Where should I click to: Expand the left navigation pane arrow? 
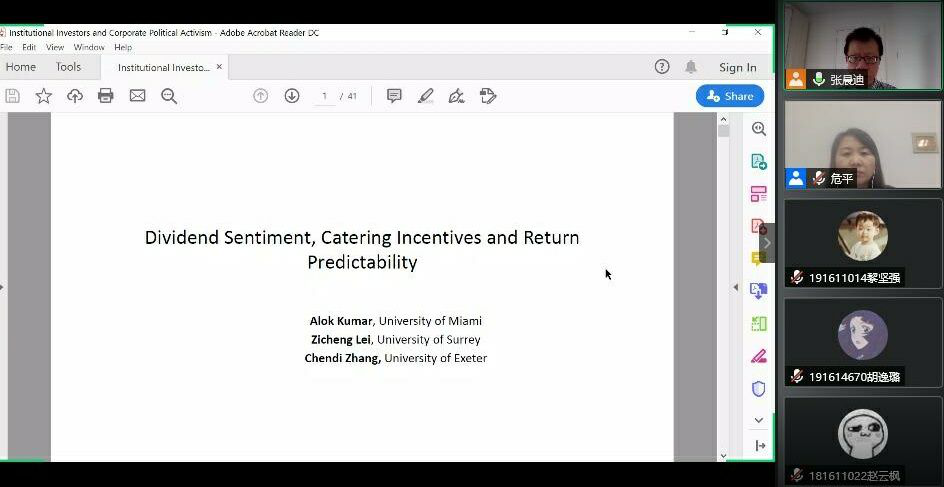pos(2,287)
